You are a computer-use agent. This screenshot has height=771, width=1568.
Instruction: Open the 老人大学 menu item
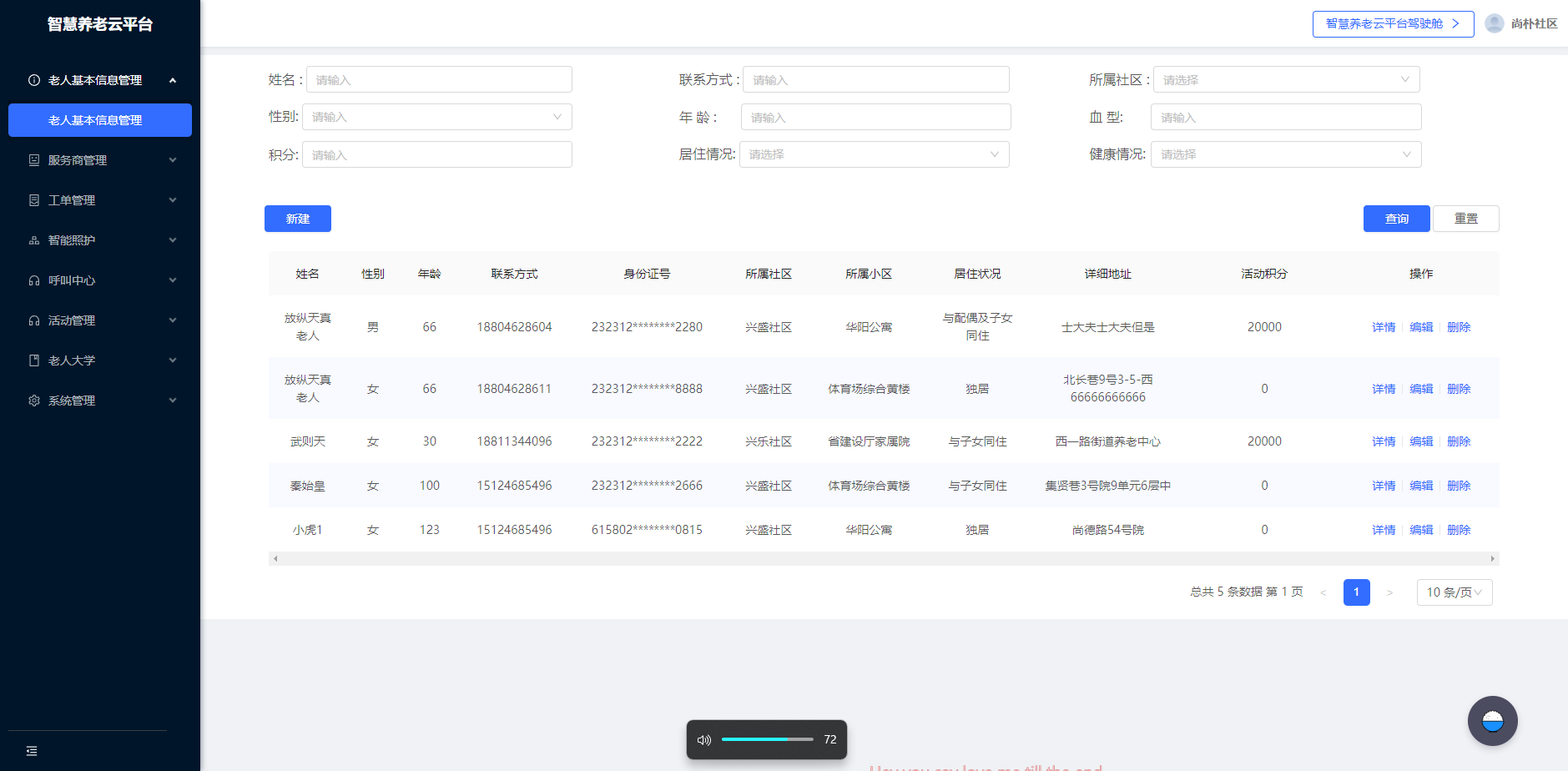pyautogui.click(x=100, y=360)
